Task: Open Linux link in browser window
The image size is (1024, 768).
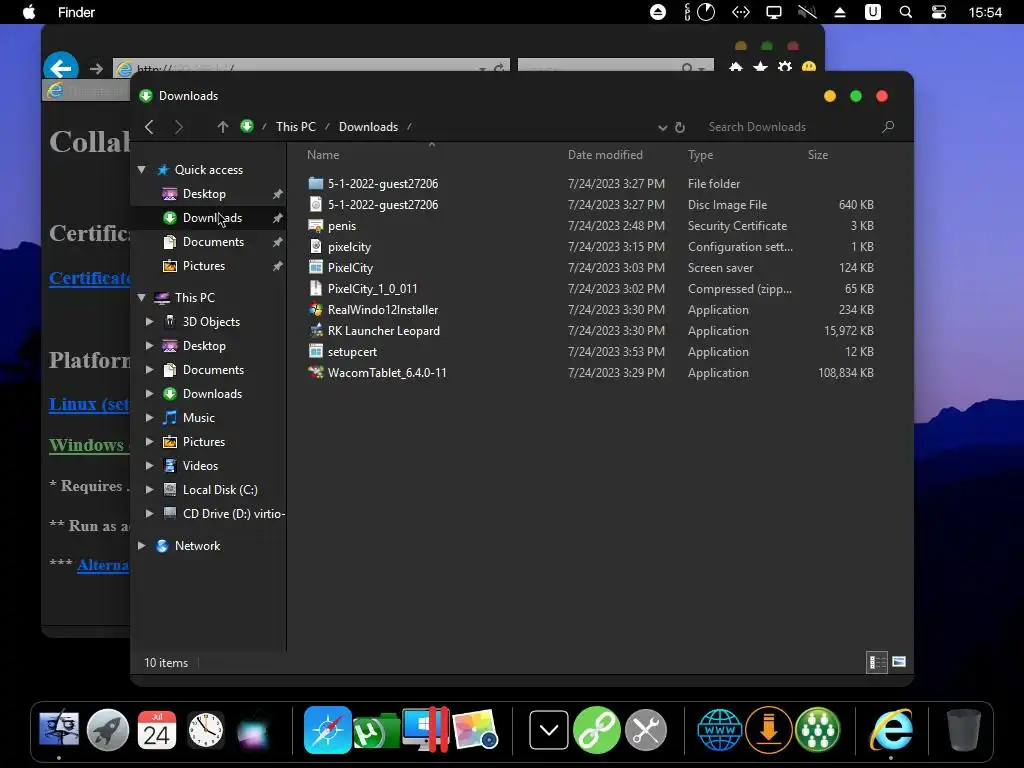Action: pos(89,404)
